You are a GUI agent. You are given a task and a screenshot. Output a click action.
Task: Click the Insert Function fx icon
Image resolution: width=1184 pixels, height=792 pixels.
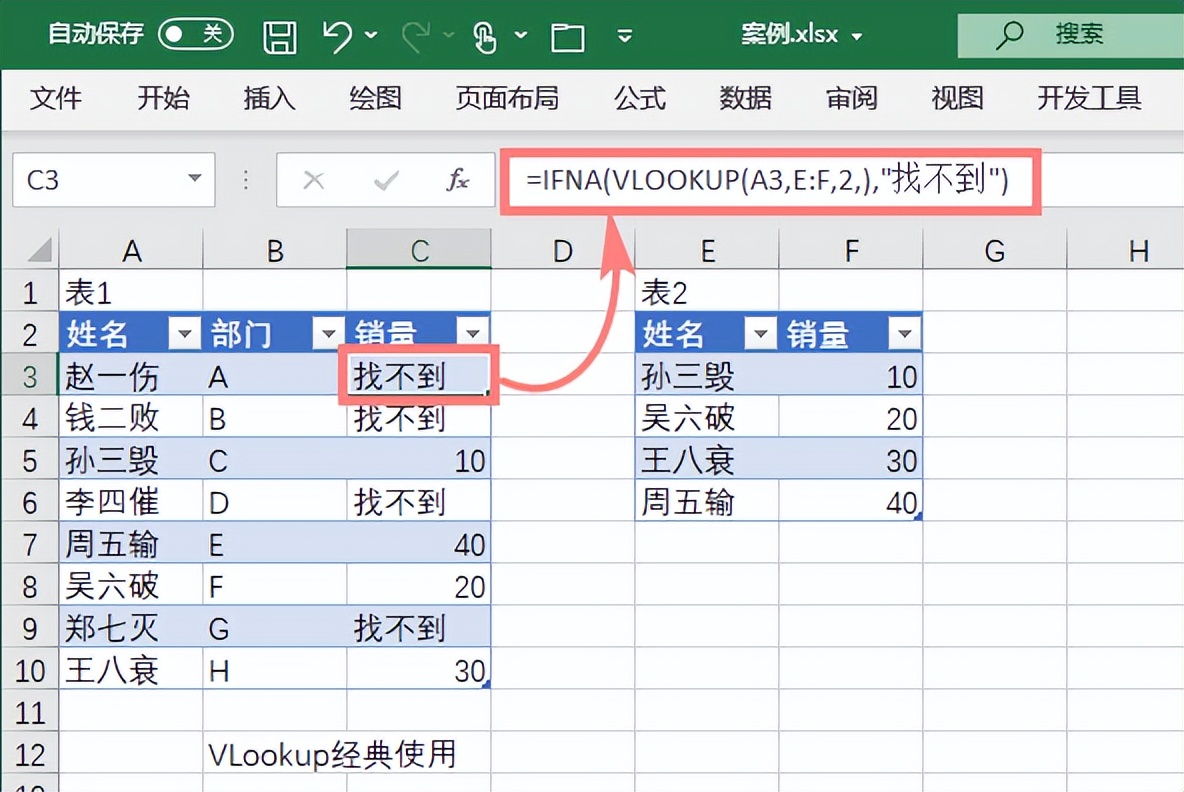tap(458, 180)
